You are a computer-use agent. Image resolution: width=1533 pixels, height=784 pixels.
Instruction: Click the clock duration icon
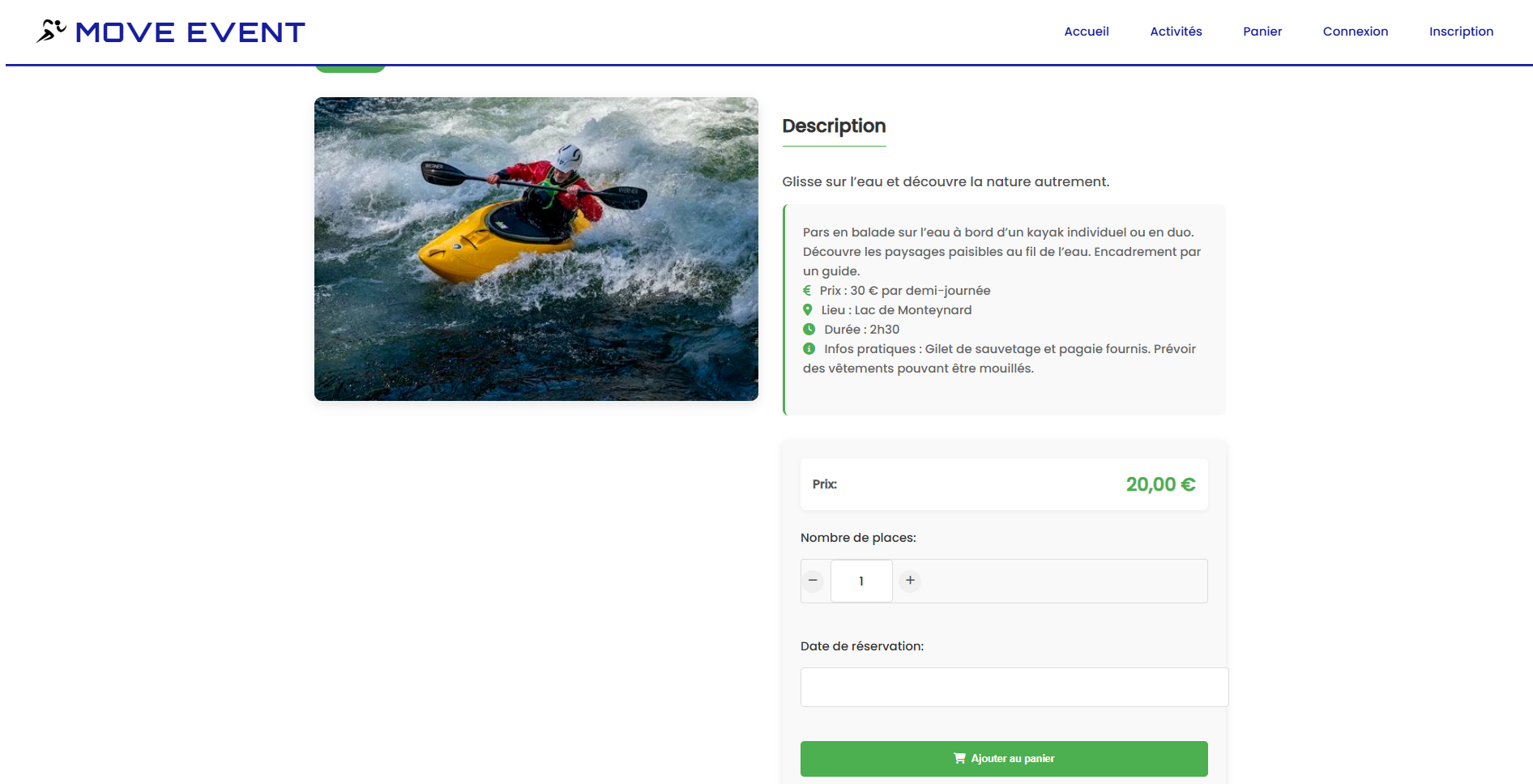809,330
